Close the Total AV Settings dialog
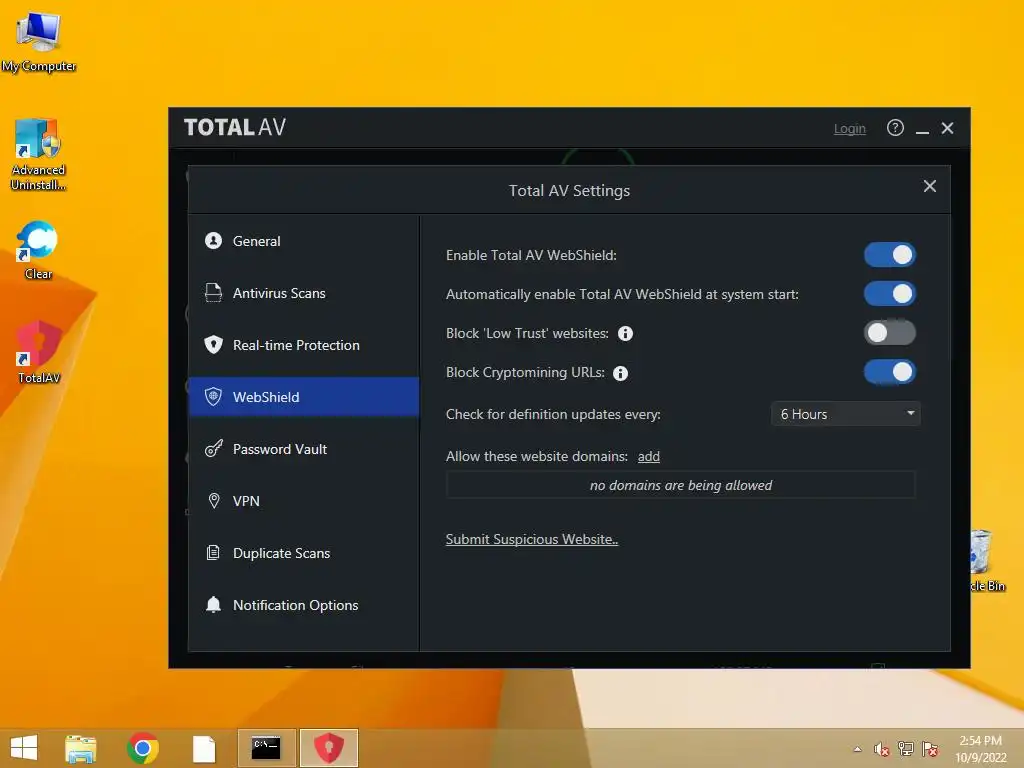This screenshot has width=1024, height=768. (929, 186)
